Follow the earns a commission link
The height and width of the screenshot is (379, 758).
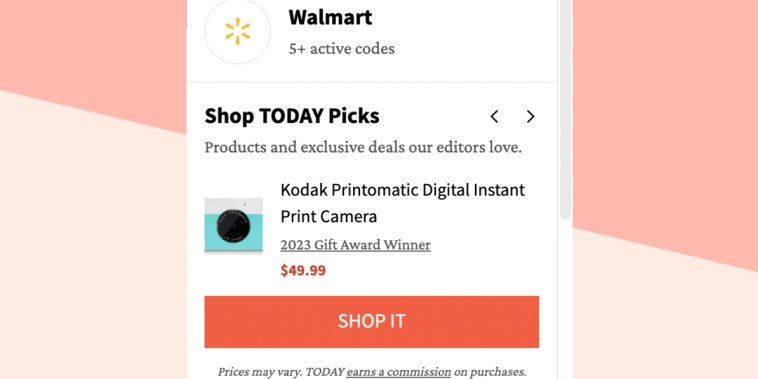click(399, 372)
